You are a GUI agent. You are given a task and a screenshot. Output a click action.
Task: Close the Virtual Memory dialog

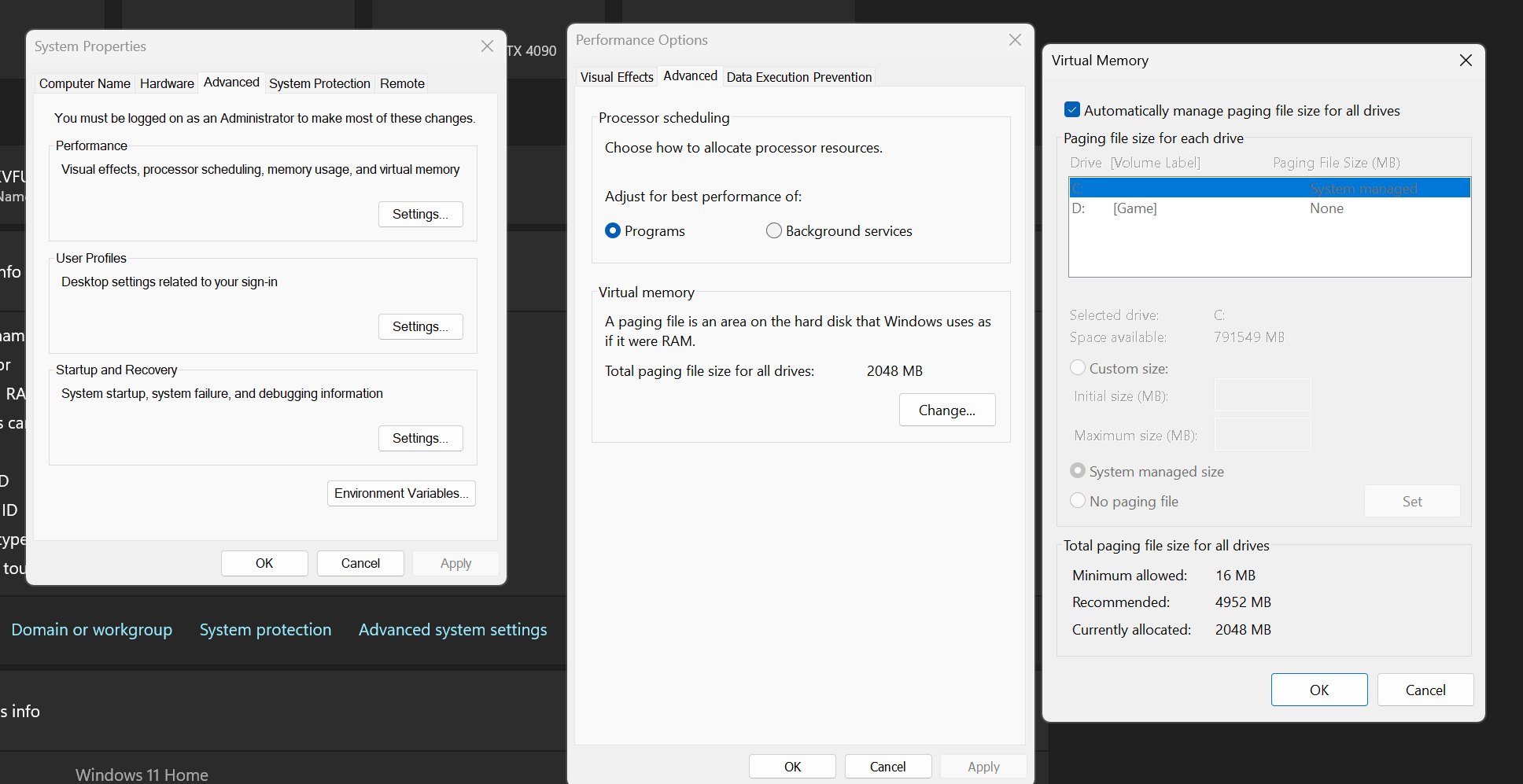(x=1466, y=61)
